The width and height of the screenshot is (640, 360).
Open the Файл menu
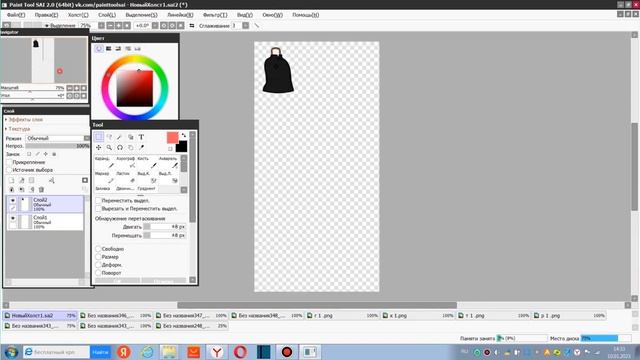coord(16,15)
